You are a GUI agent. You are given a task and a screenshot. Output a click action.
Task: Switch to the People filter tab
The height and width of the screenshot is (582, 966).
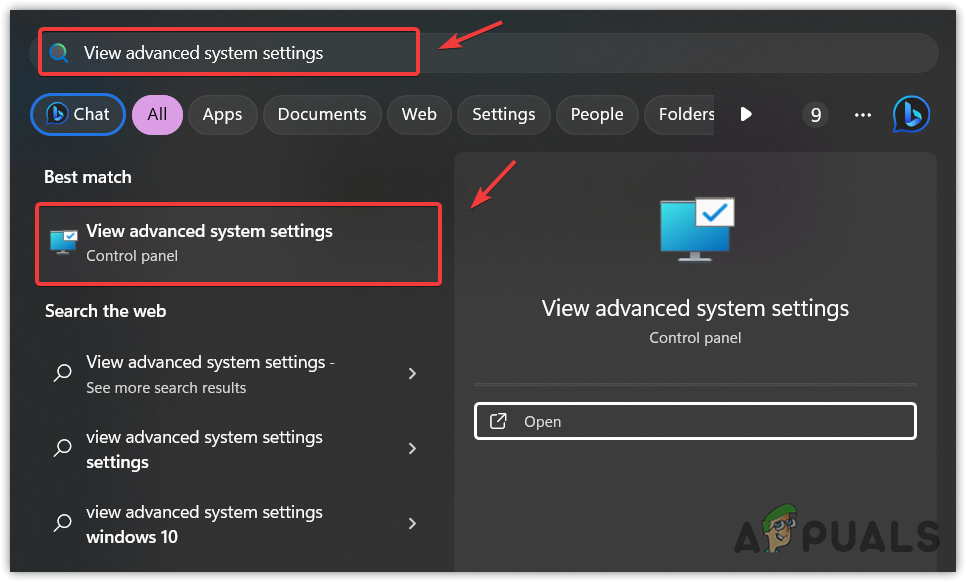[x=596, y=115]
